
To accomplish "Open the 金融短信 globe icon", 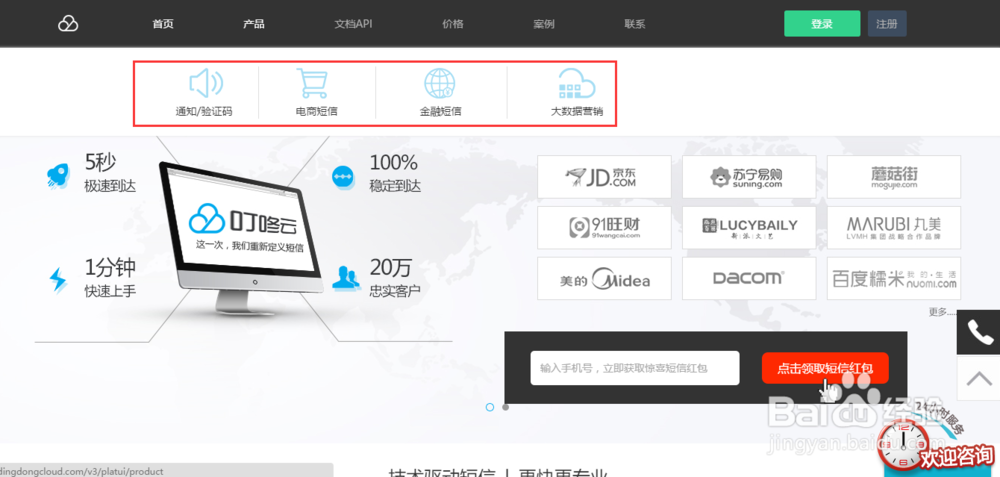I will (x=440, y=83).
